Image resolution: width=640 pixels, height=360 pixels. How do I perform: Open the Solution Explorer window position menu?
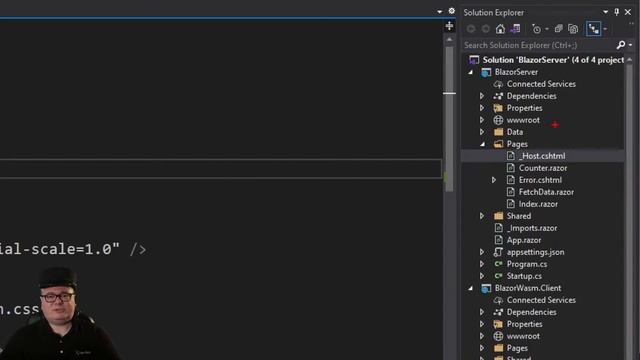click(x=605, y=12)
